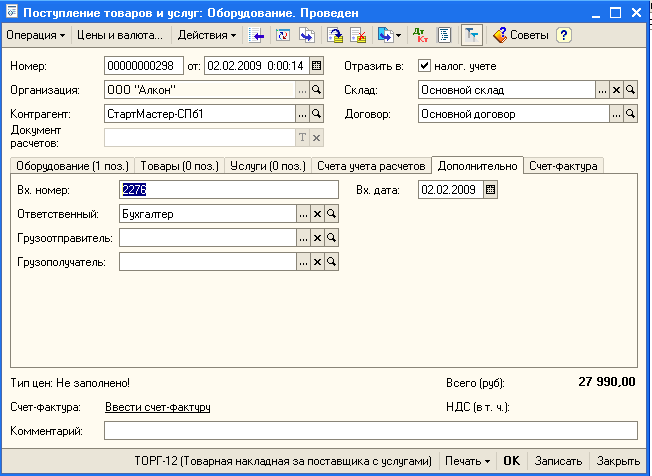Open the Операция dropdown menu
The height and width of the screenshot is (476, 652).
click(35, 35)
